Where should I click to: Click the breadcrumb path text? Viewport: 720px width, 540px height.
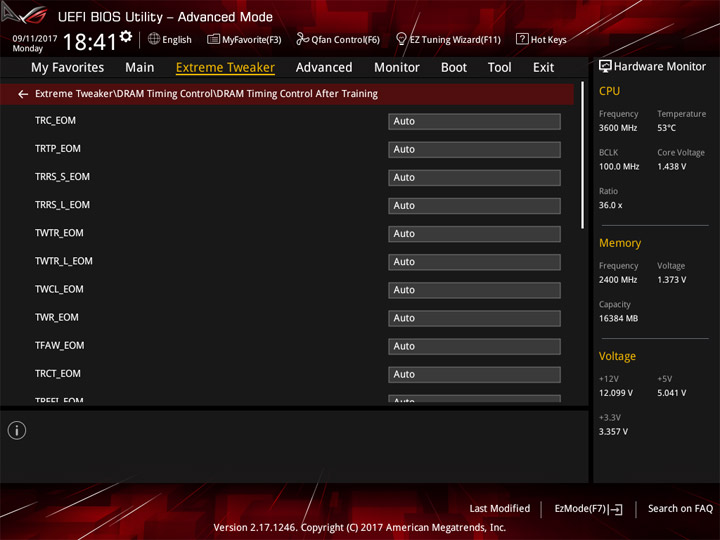pos(206,94)
